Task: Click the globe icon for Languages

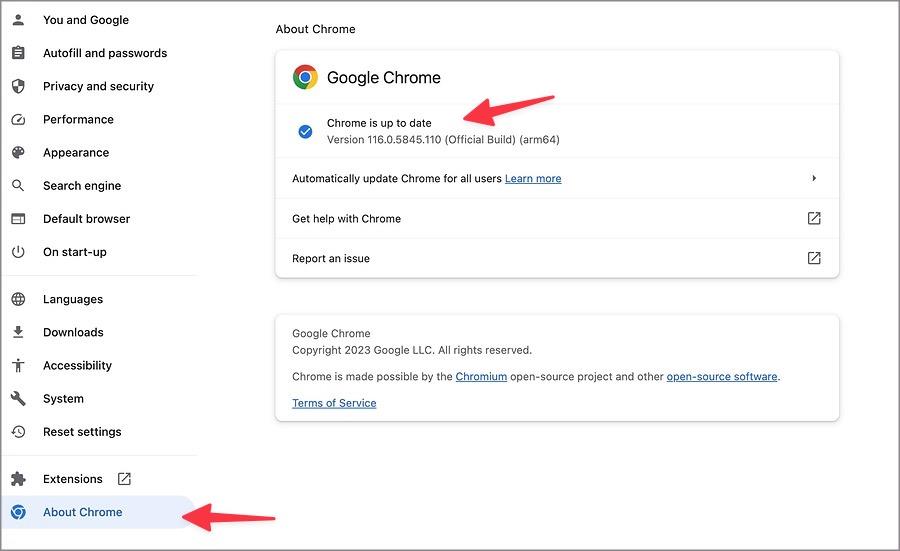Action: pos(18,299)
